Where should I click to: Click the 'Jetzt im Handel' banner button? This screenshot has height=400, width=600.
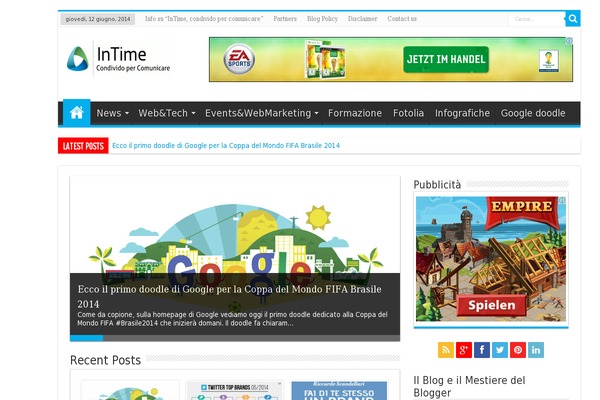tap(446, 59)
